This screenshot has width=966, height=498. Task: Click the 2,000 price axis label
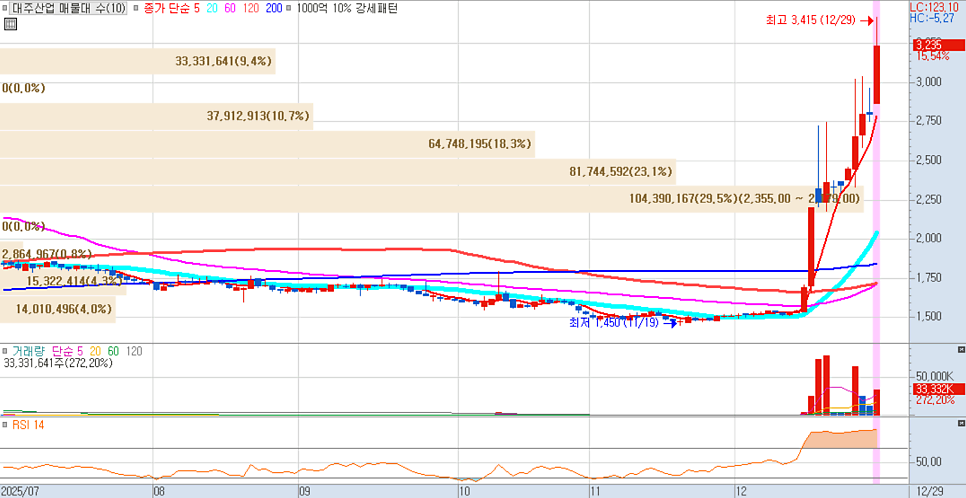click(x=928, y=239)
